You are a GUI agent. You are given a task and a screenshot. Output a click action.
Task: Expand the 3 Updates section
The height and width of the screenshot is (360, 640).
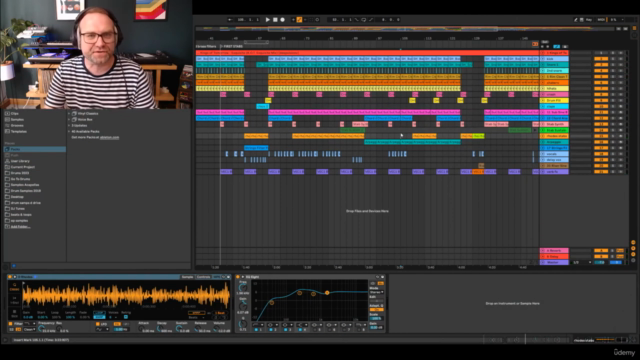point(69,125)
